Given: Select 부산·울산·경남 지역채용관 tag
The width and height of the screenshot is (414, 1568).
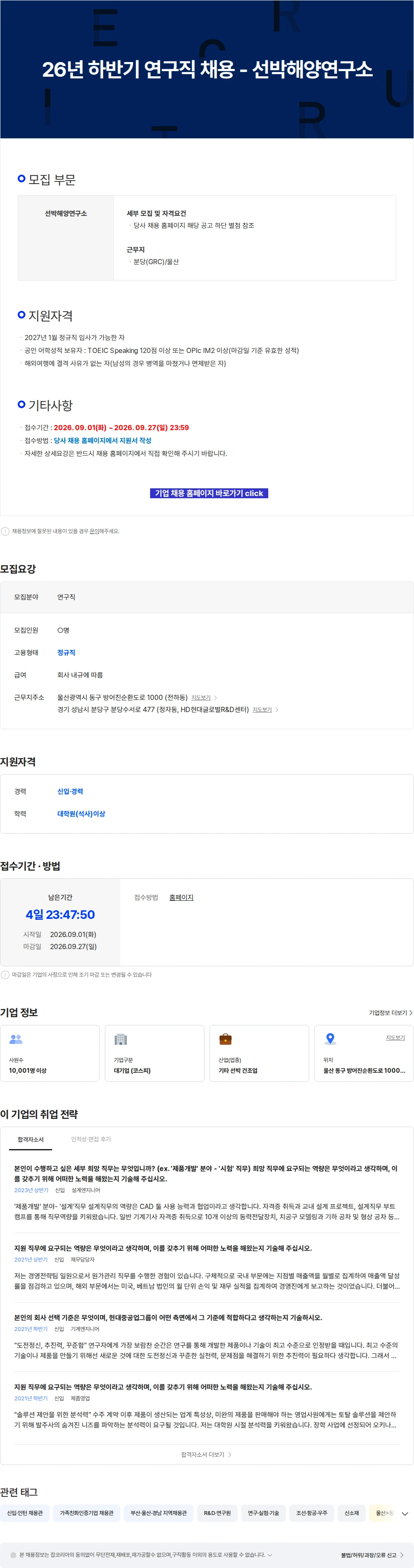Looking at the screenshot, I should [x=159, y=1513].
